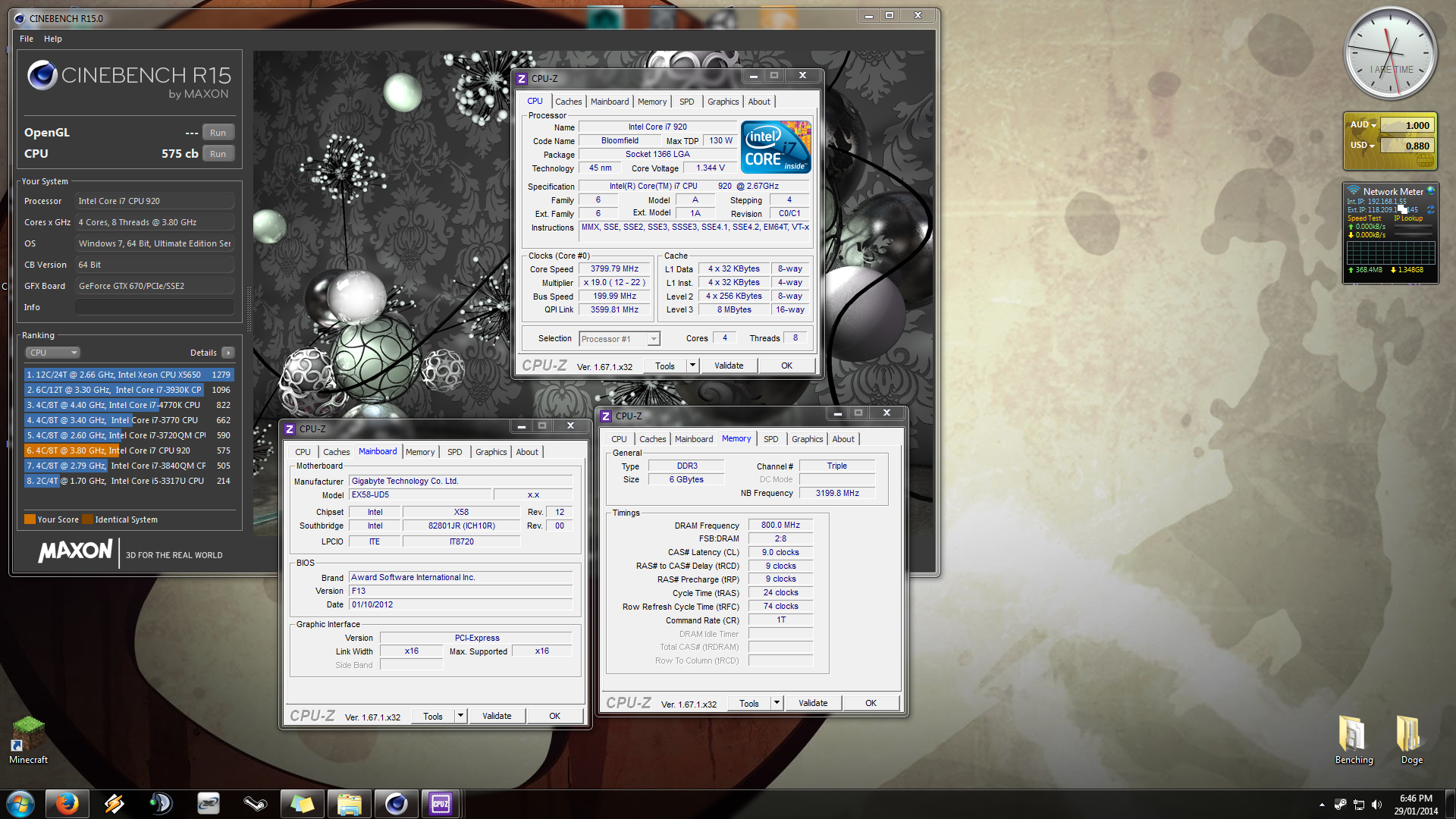Viewport: 1456px width, 819px height.
Task: Open Graphics tab in Mainboard CPU-Z window
Action: (491, 452)
